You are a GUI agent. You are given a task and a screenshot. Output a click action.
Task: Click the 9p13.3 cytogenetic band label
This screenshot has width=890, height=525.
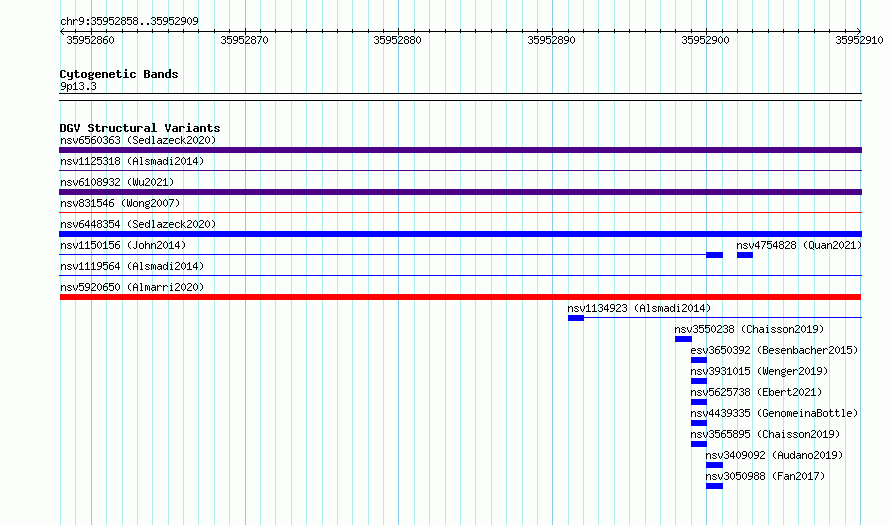point(78,86)
